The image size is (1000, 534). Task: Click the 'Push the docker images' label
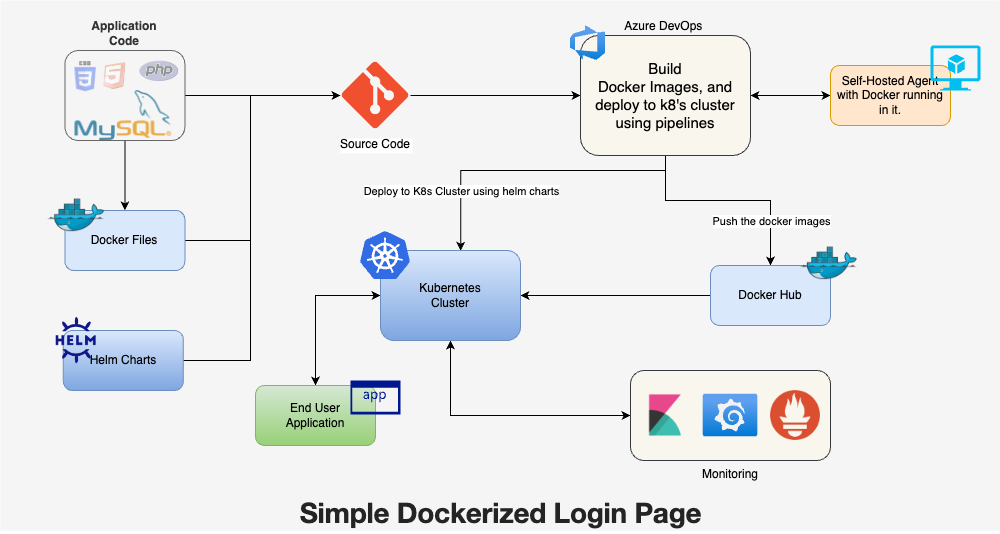pyautogui.click(x=771, y=221)
